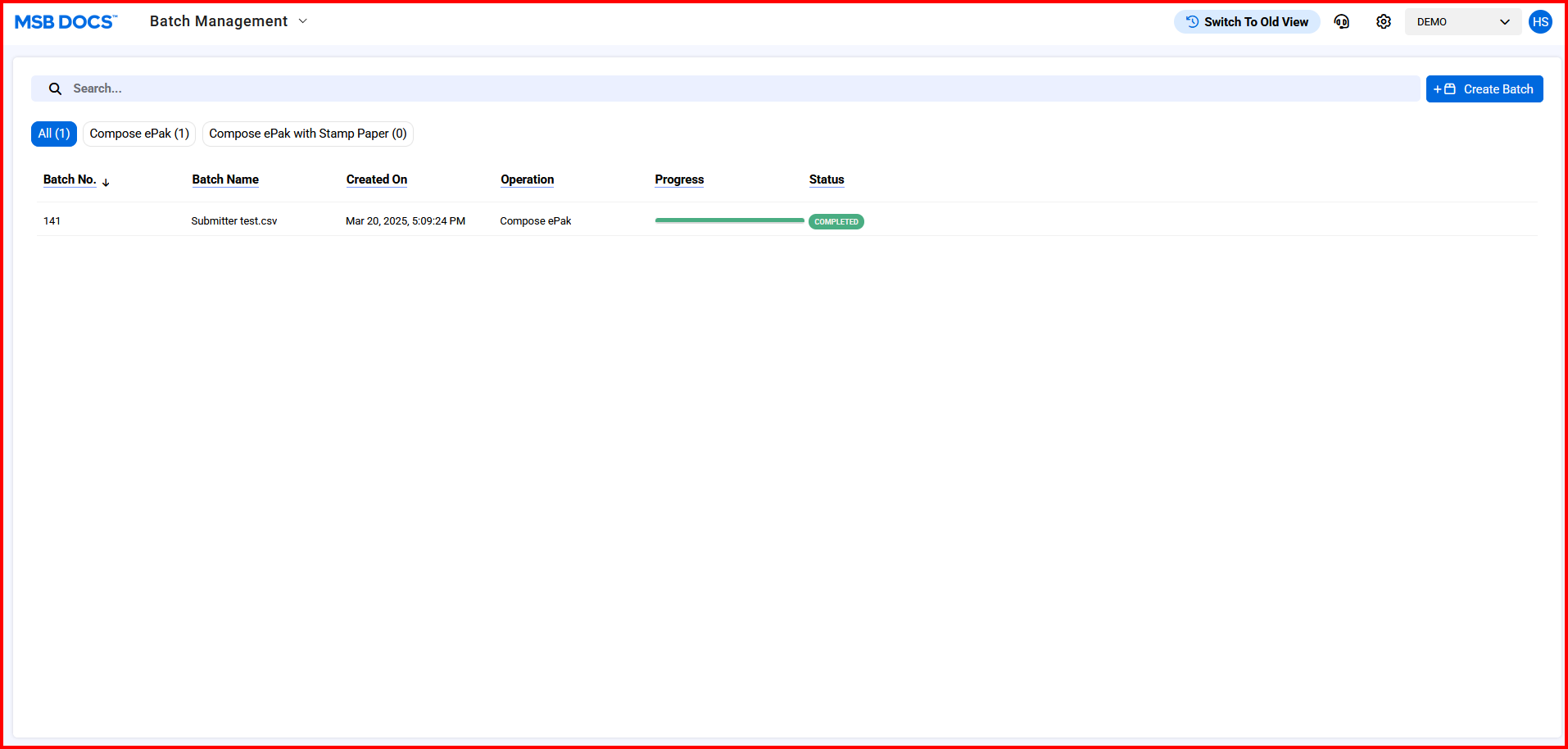Click the HS user avatar
The width and height of the screenshot is (1568, 749).
(1540, 22)
